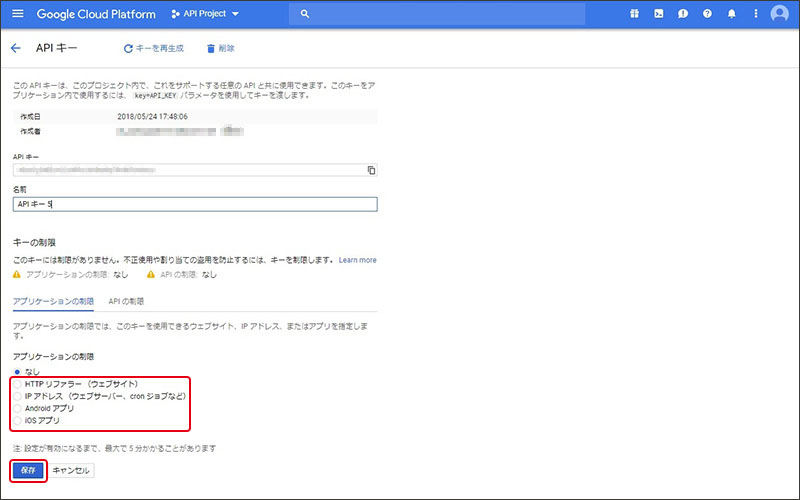Open the Learn more link
Image resolution: width=800 pixels, height=500 pixels.
pyautogui.click(x=357, y=260)
